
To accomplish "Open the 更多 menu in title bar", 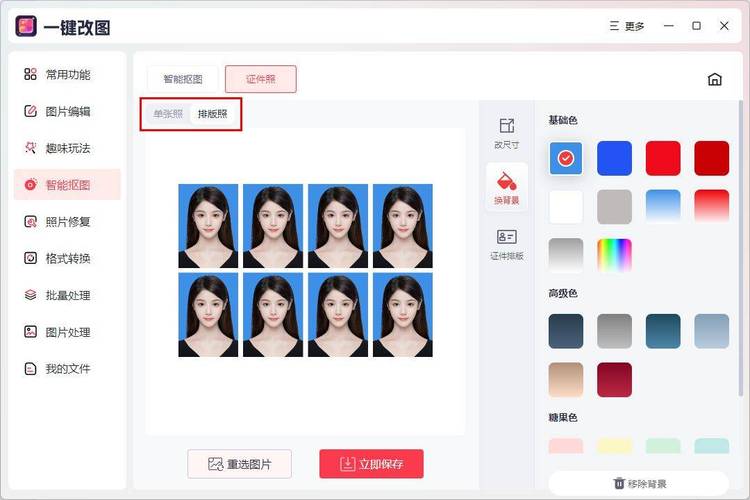I will [x=627, y=26].
